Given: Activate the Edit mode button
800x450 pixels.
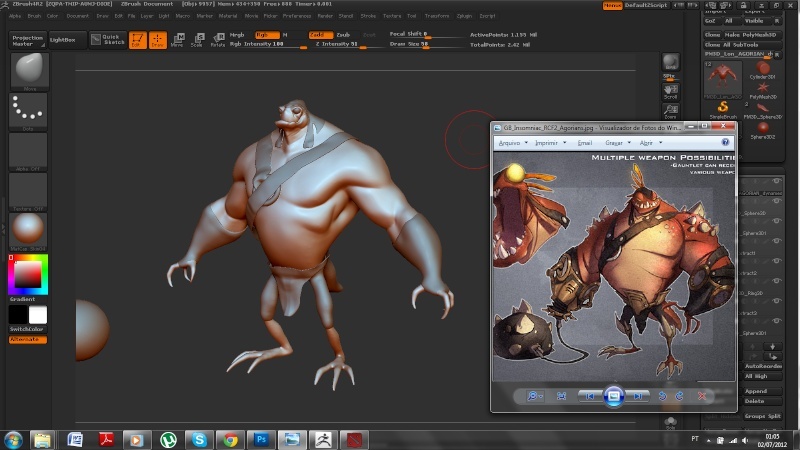Looking at the screenshot, I should (x=137, y=40).
